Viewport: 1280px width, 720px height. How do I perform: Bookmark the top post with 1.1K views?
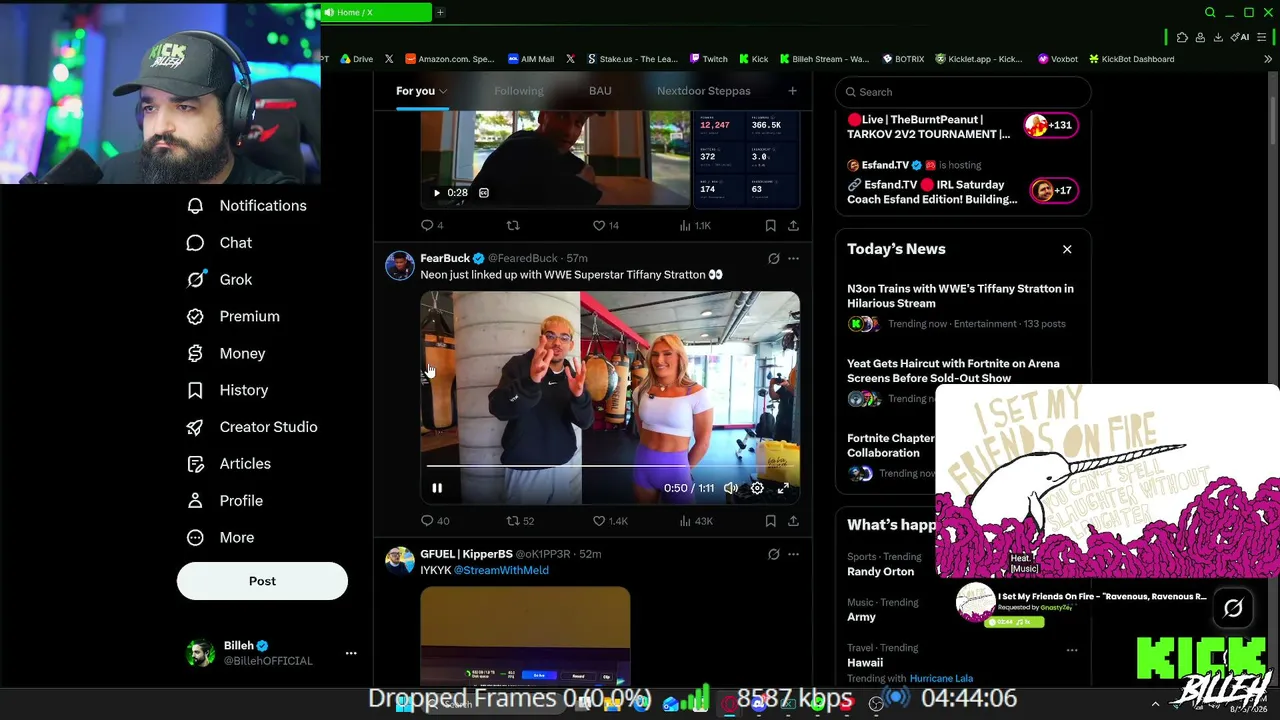tap(770, 226)
